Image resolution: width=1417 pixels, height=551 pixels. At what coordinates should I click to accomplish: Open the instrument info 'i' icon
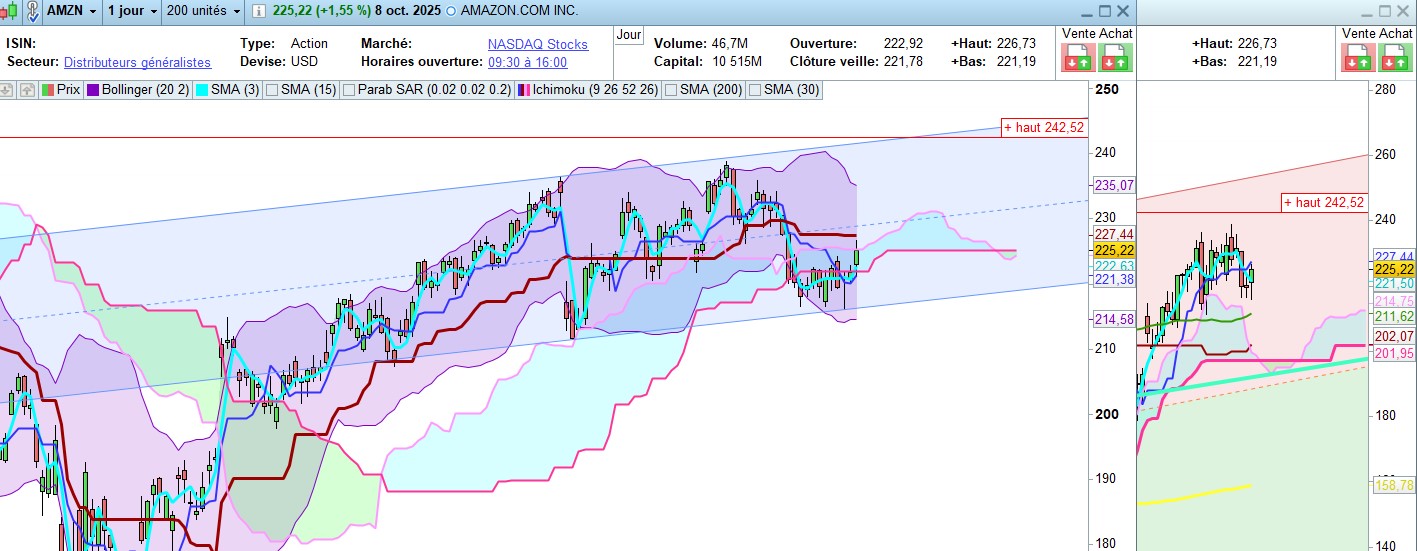pyautogui.click(x=259, y=11)
